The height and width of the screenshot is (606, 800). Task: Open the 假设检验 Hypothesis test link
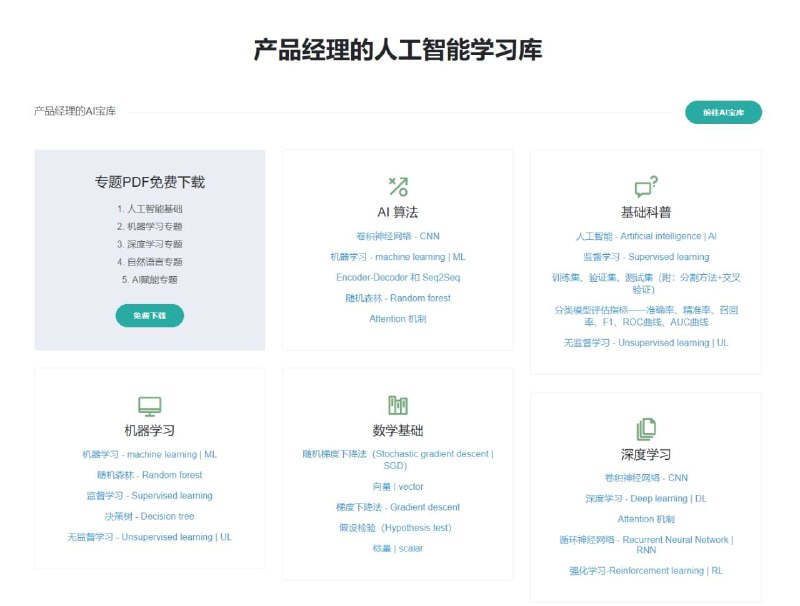pos(396,528)
